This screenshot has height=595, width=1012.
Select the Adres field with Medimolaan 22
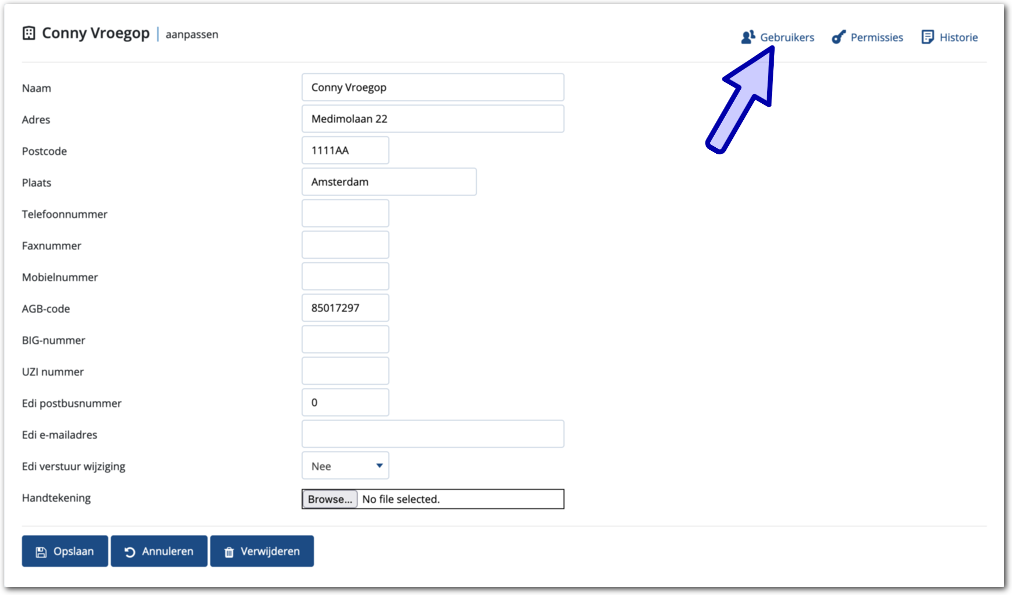pyautogui.click(x=432, y=119)
